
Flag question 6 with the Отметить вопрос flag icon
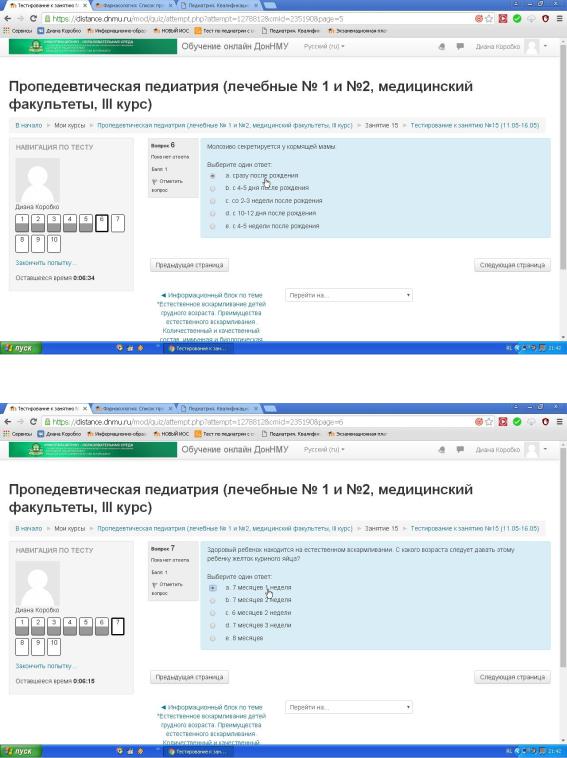pyautogui.click(x=155, y=182)
